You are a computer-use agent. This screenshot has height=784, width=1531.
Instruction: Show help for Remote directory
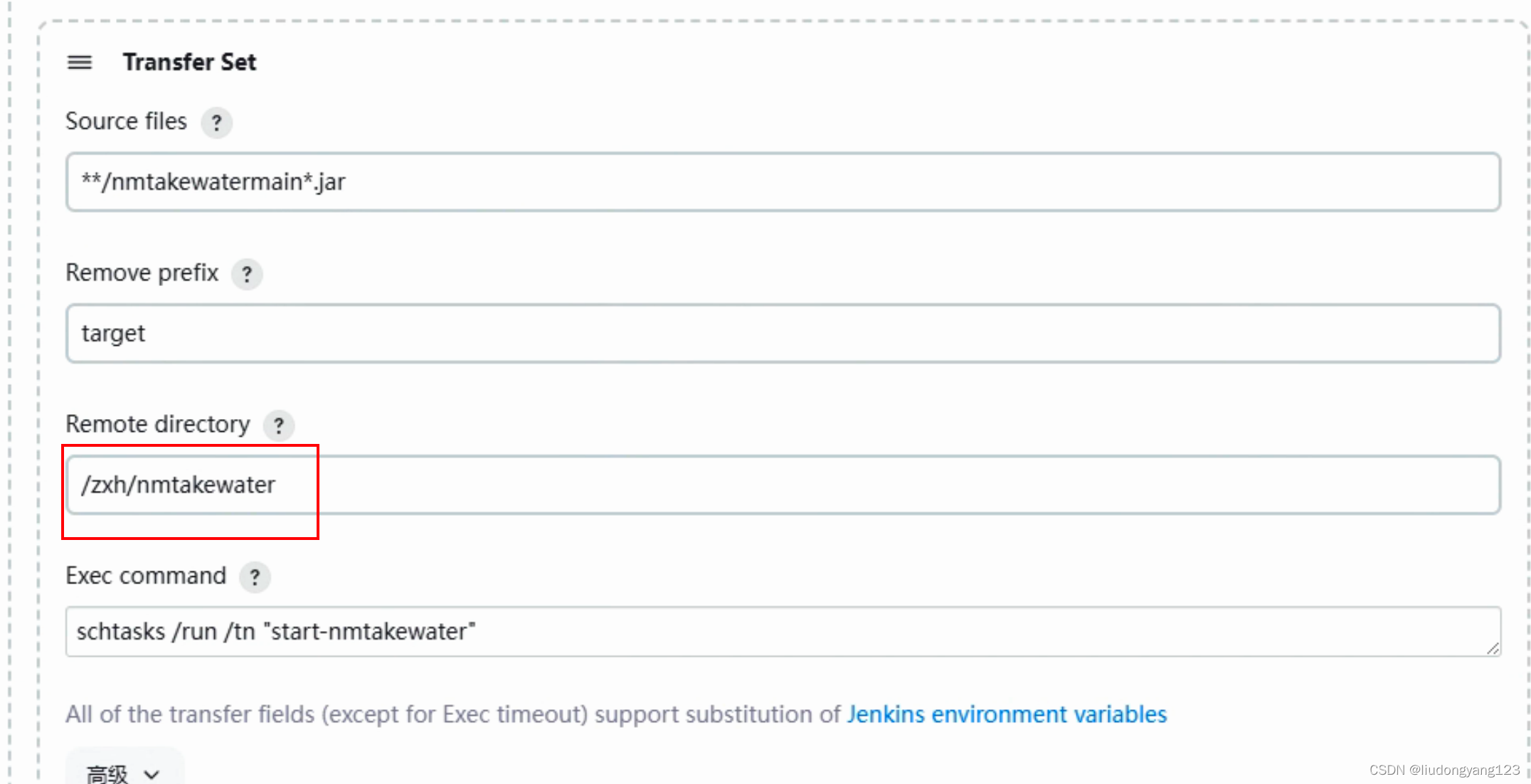[x=279, y=425]
